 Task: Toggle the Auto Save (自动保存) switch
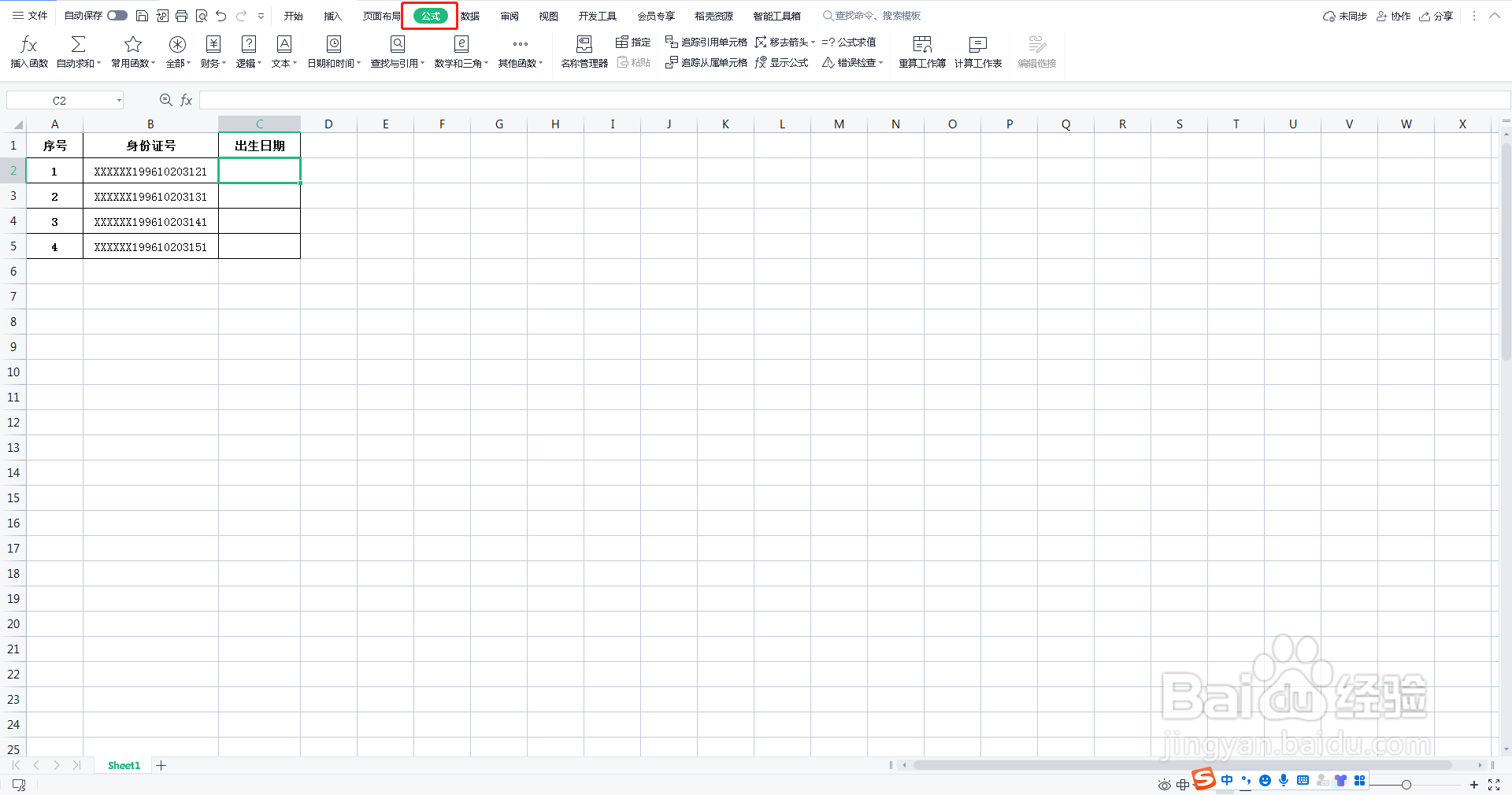(x=117, y=16)
